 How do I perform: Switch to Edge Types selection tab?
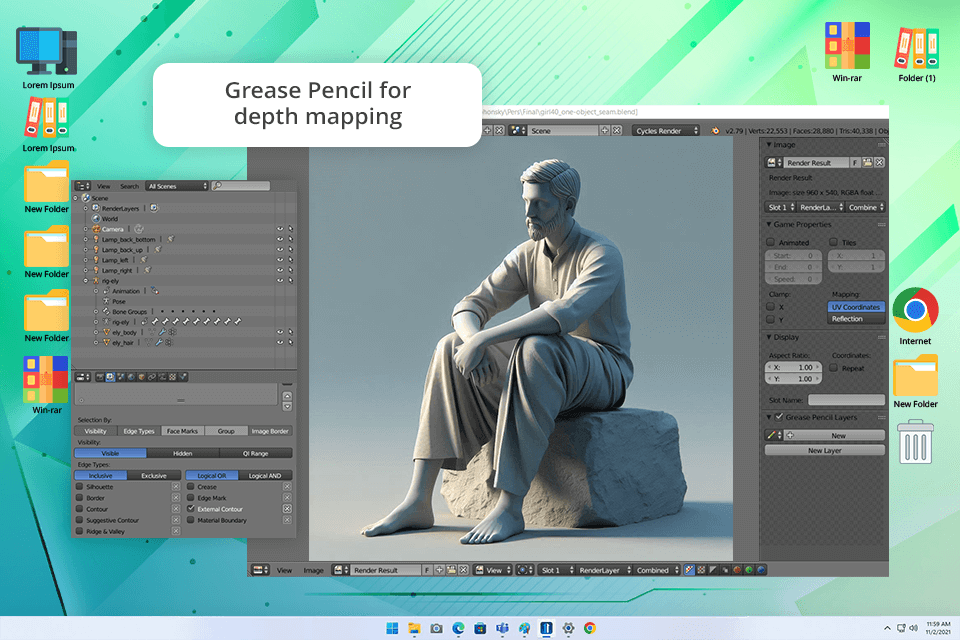pos(139,431)
